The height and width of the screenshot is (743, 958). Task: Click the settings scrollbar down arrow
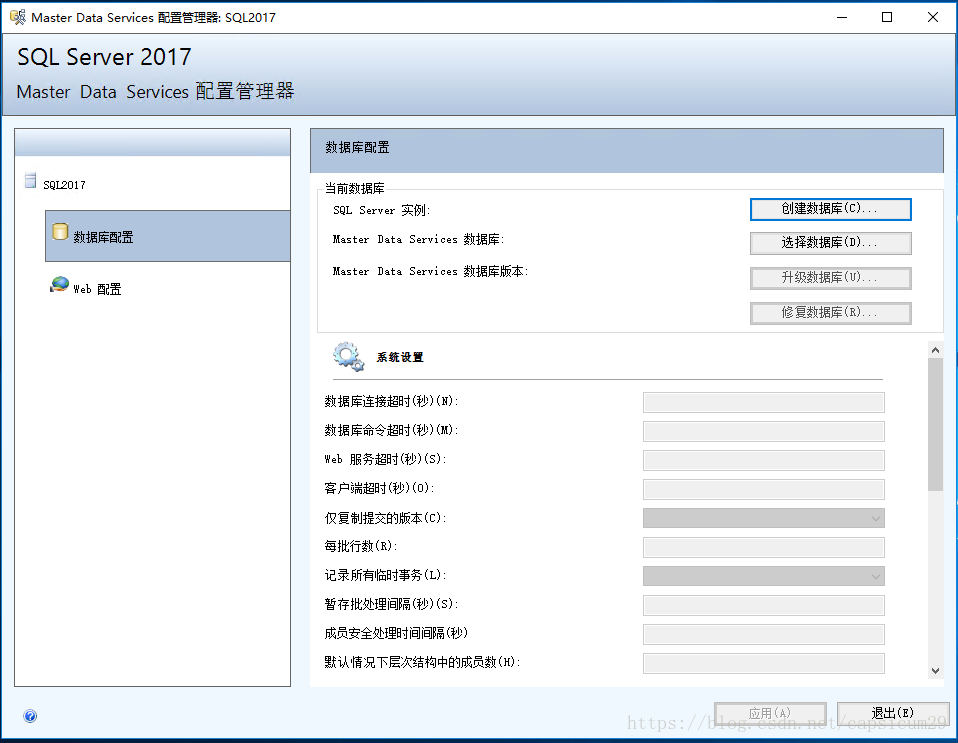[x=935, y=671]
